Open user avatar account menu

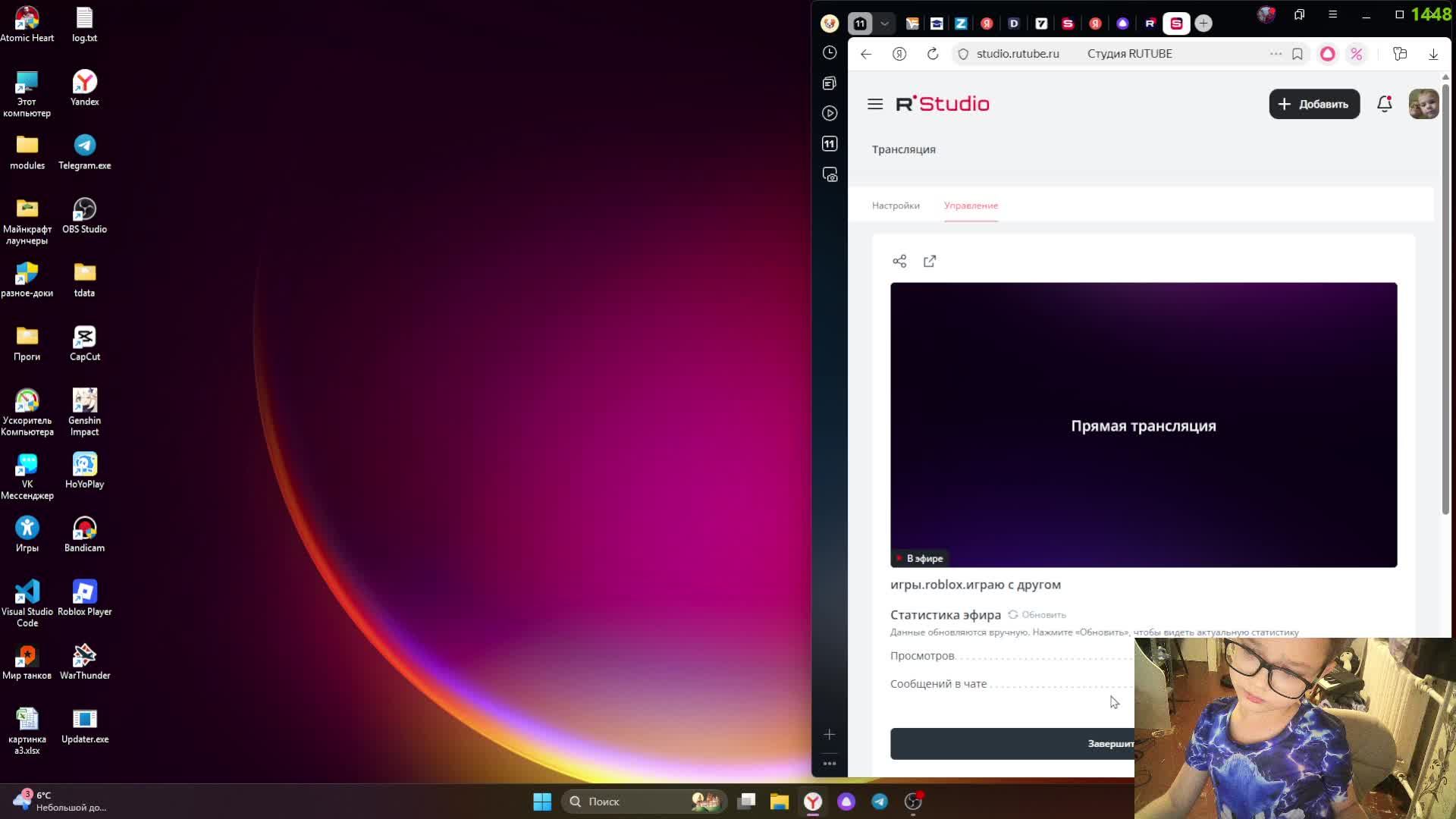[1423, 104]
